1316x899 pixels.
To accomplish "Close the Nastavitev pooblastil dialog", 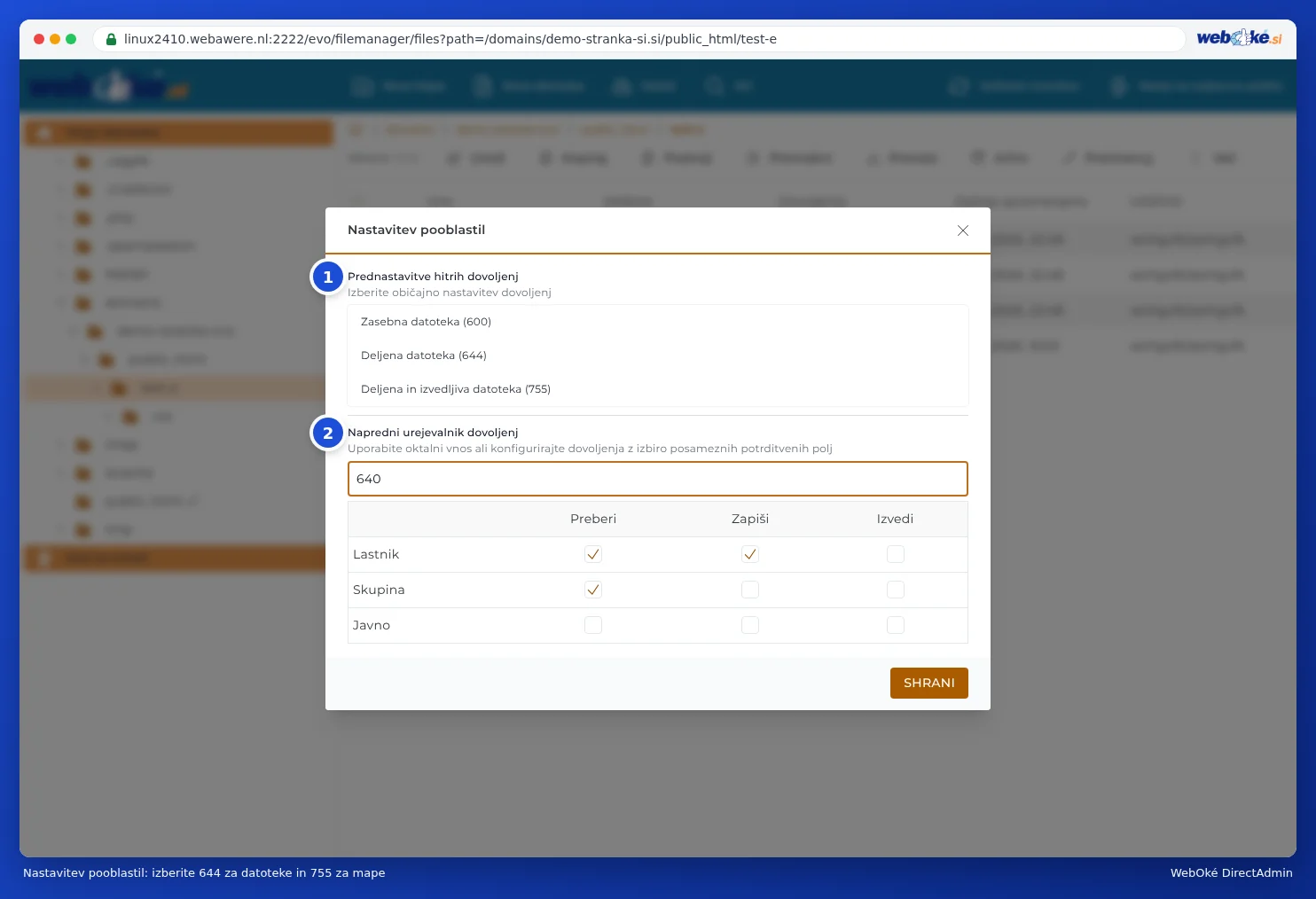I will coord(962,231).
